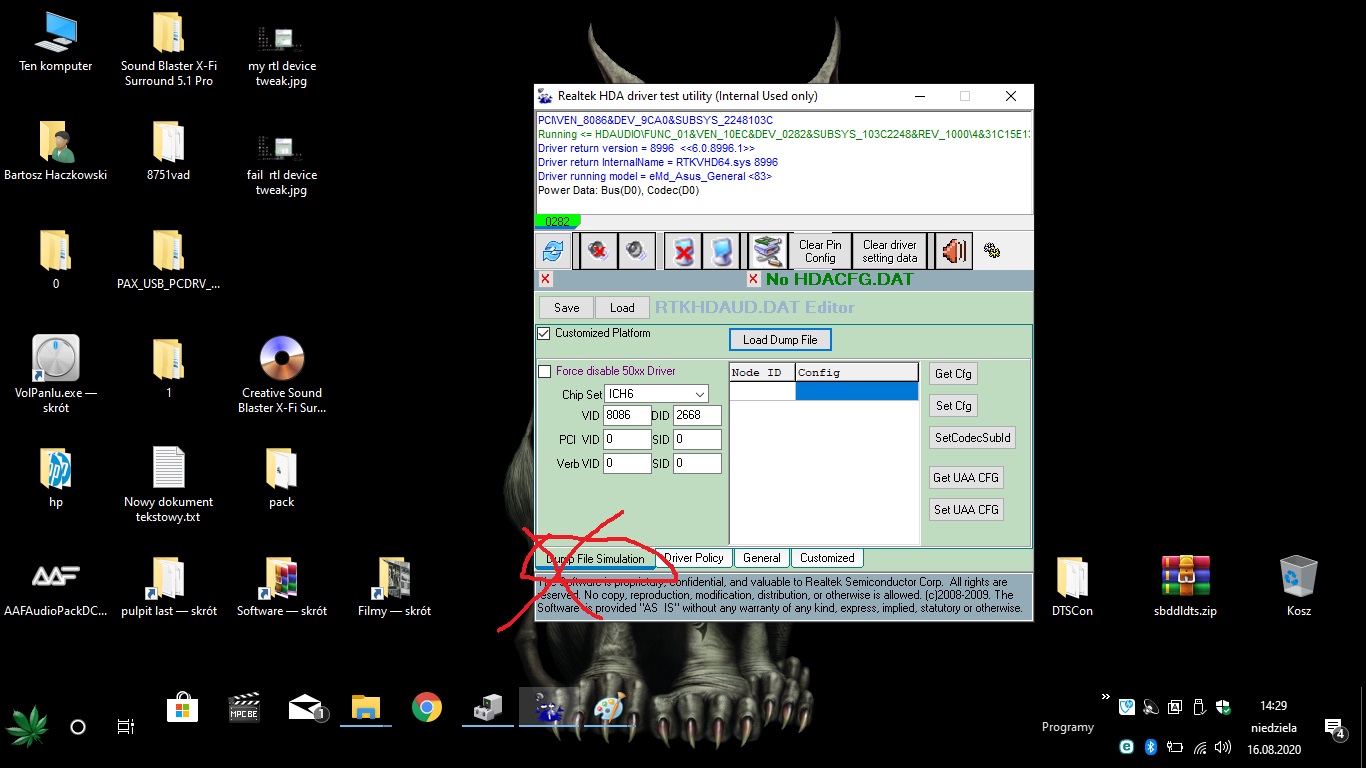Select the PAX_USB_PCDRV folder icon

click(169, 259)
